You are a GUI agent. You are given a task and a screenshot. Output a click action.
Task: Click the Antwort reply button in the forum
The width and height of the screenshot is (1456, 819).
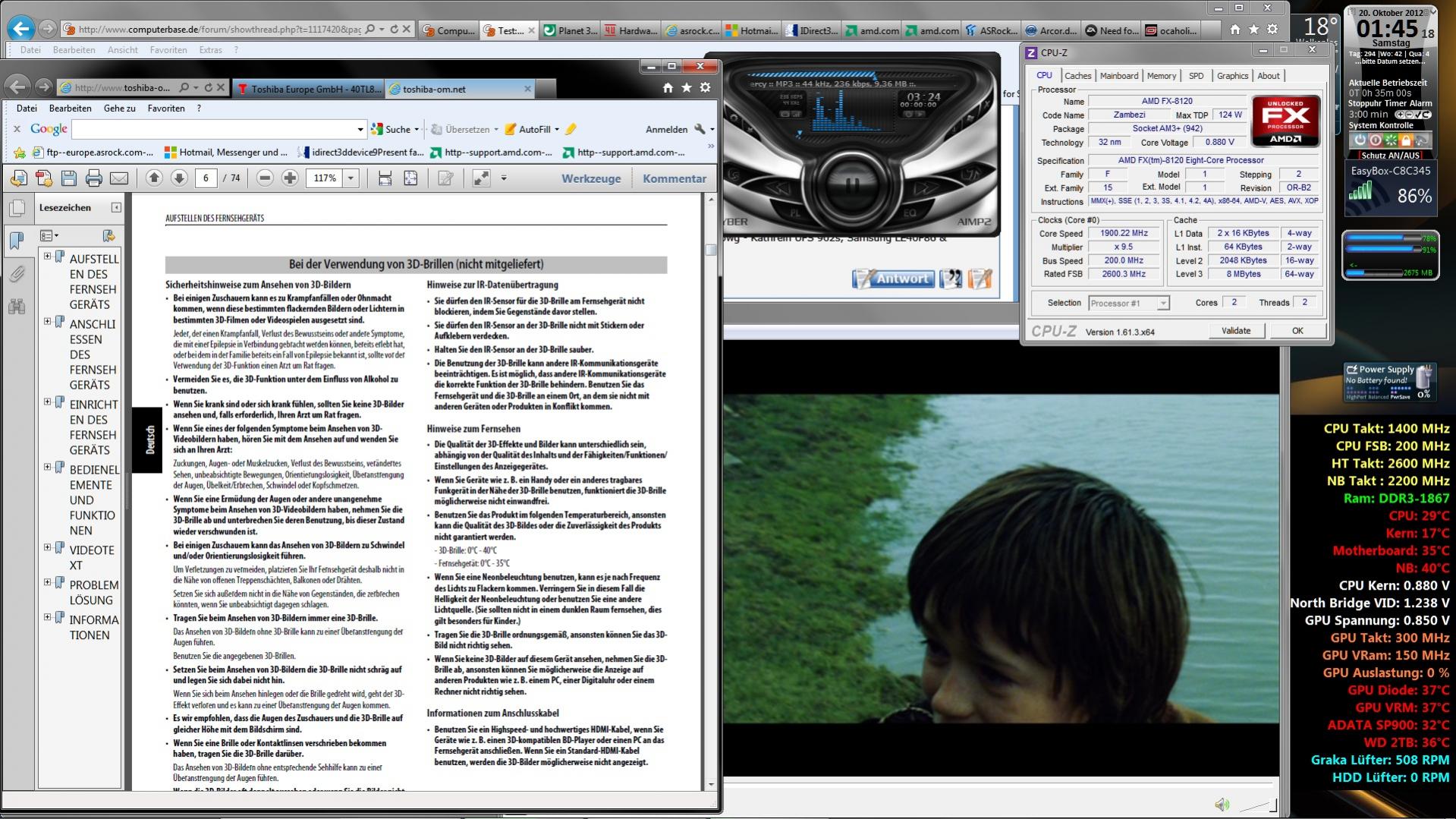point(893,279)
